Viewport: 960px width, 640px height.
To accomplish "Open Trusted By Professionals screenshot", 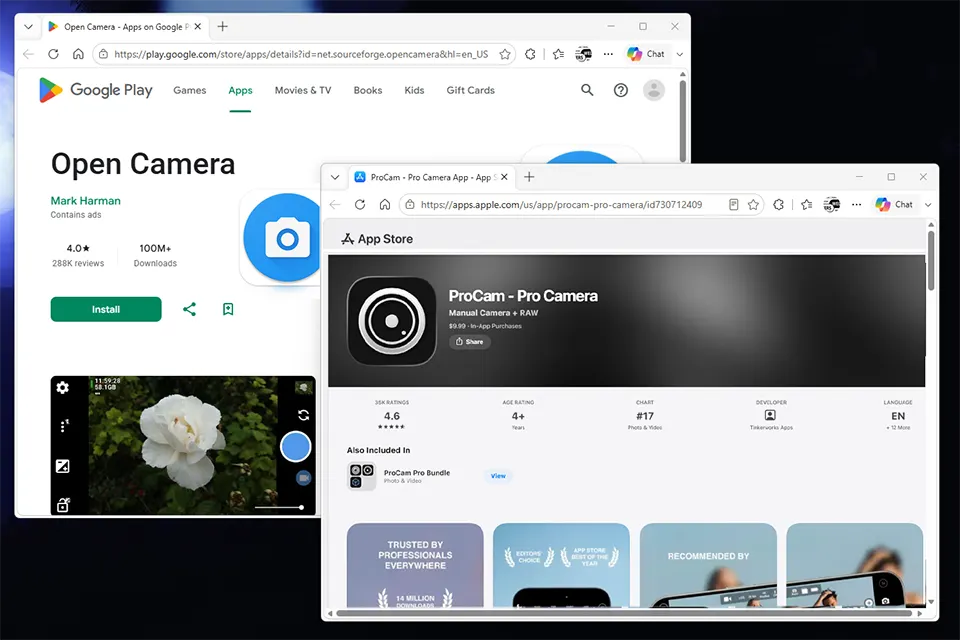I will point(415,565).
